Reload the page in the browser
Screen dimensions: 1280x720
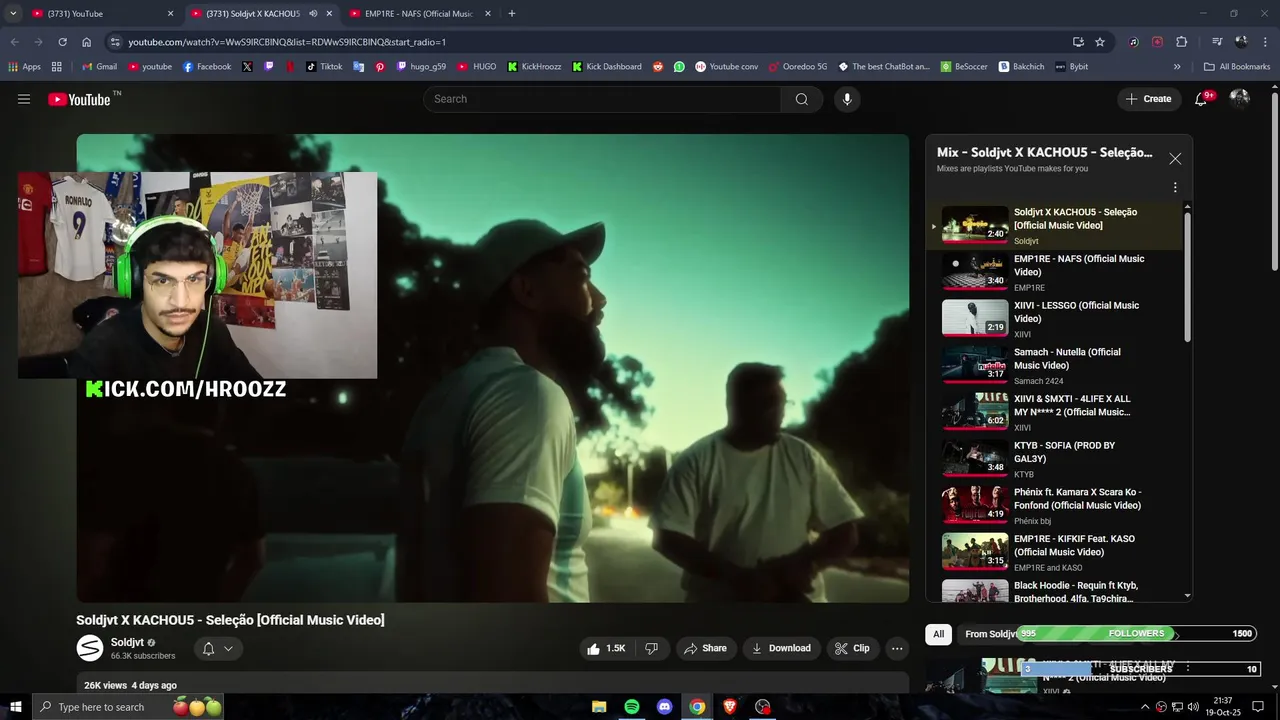pyautogui.click(x=62, y=42)
